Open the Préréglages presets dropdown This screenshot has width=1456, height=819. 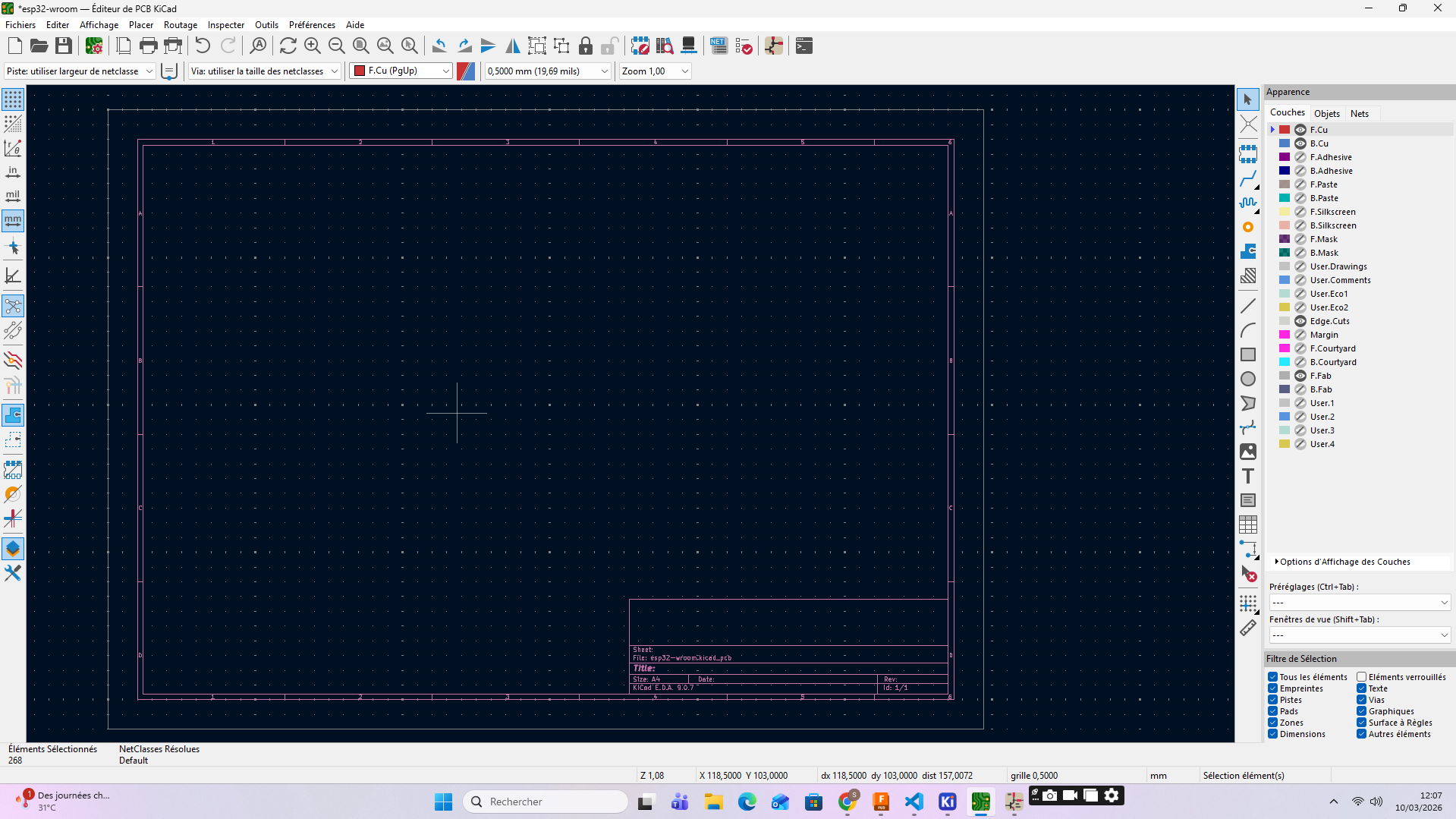(x=1360, y=603)
